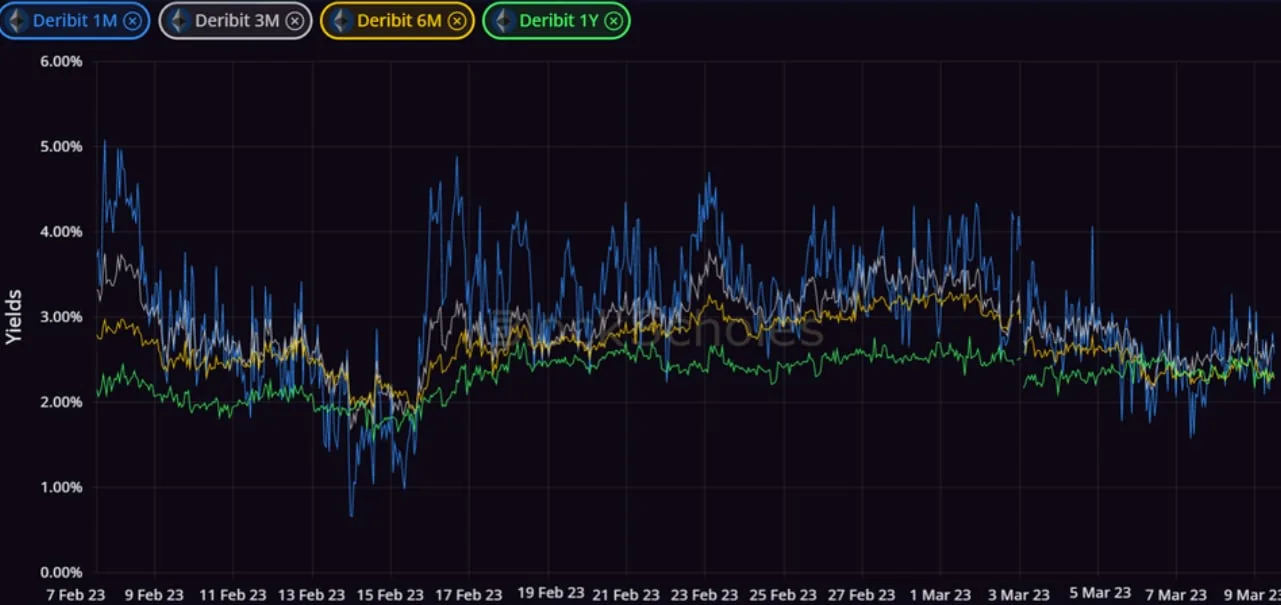
Task: Click the 9 Feb 23 date label
Action: click(x=153, y=594)
